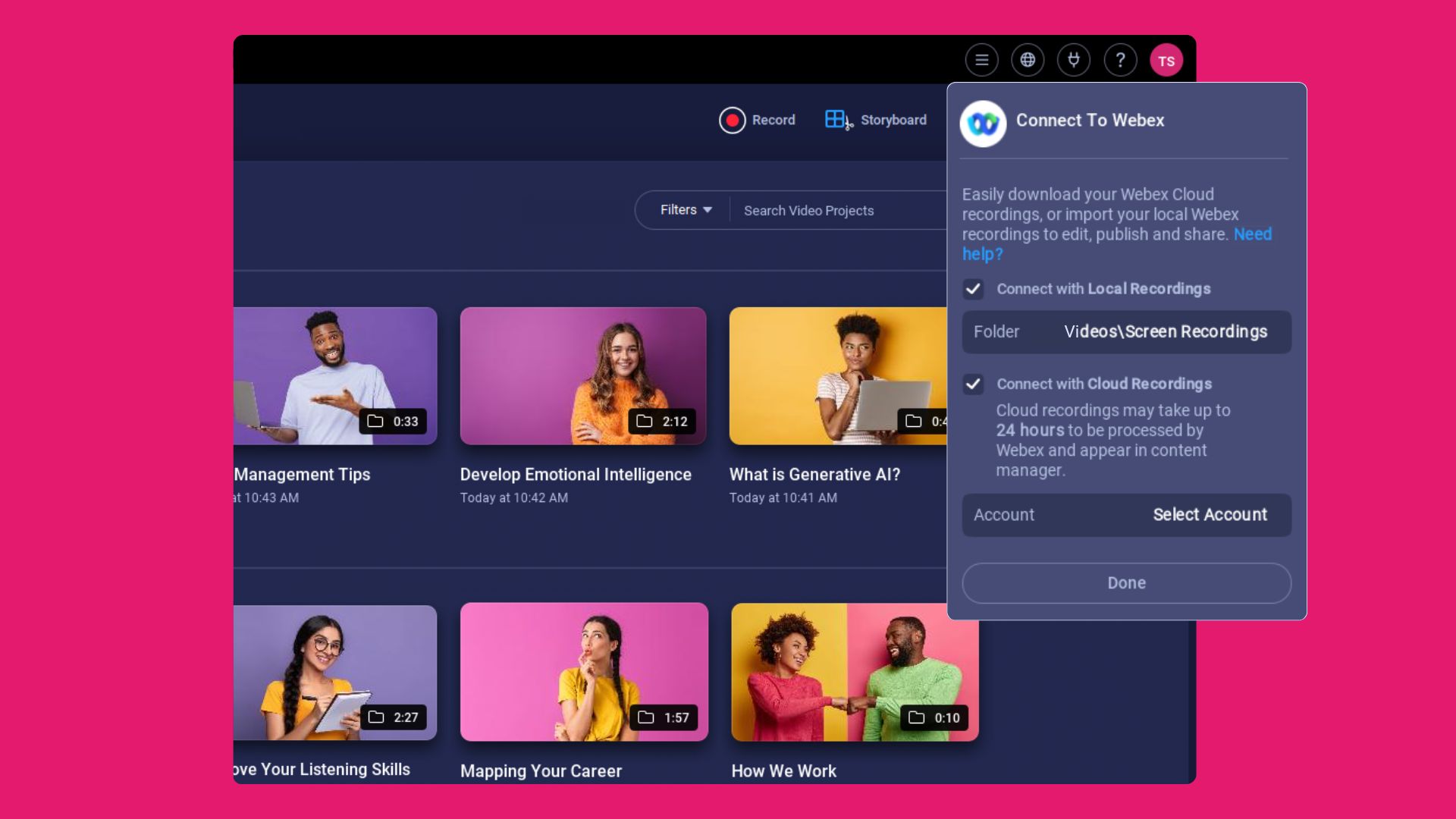
Task: Choose the Videos\Screen Recordings folder field
Action: [1127, 331]
